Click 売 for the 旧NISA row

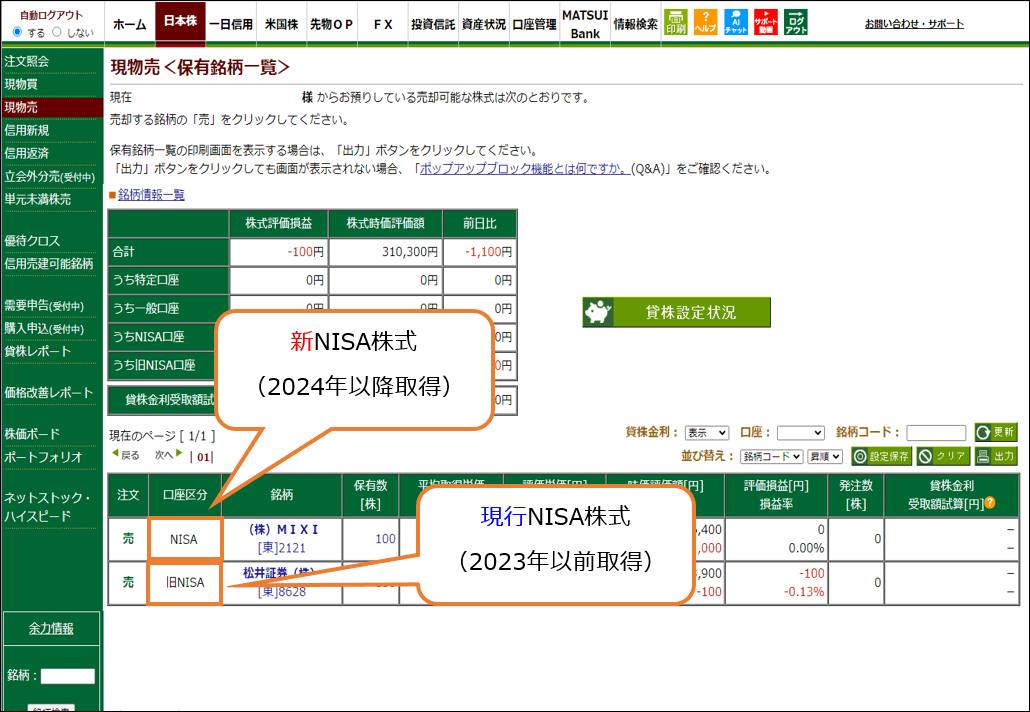pyautogui.click(x=128, y=582)
